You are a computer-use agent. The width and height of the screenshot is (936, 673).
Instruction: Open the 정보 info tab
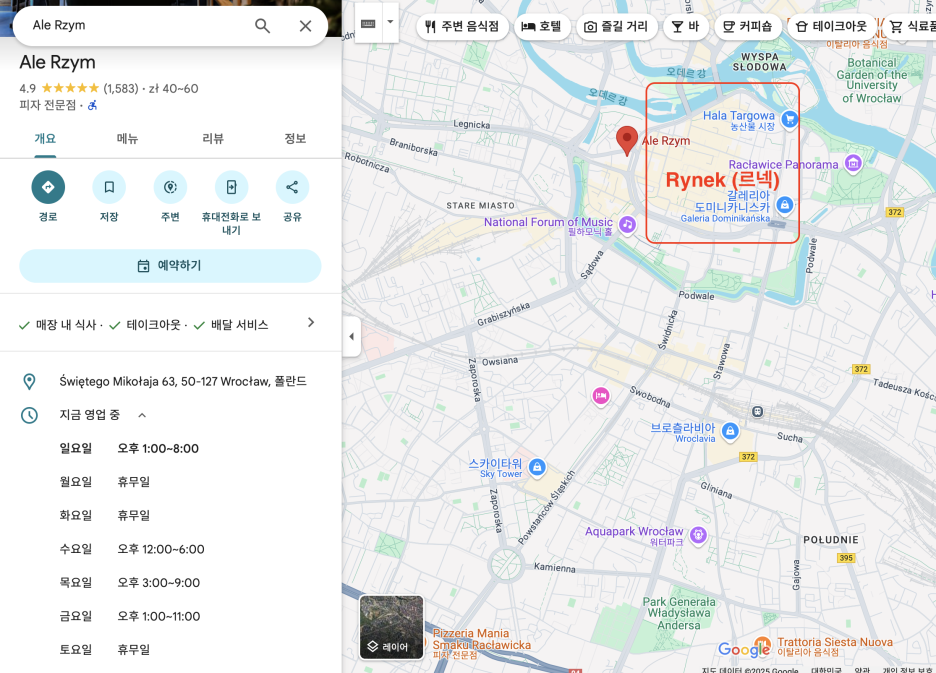coord(295,139)
